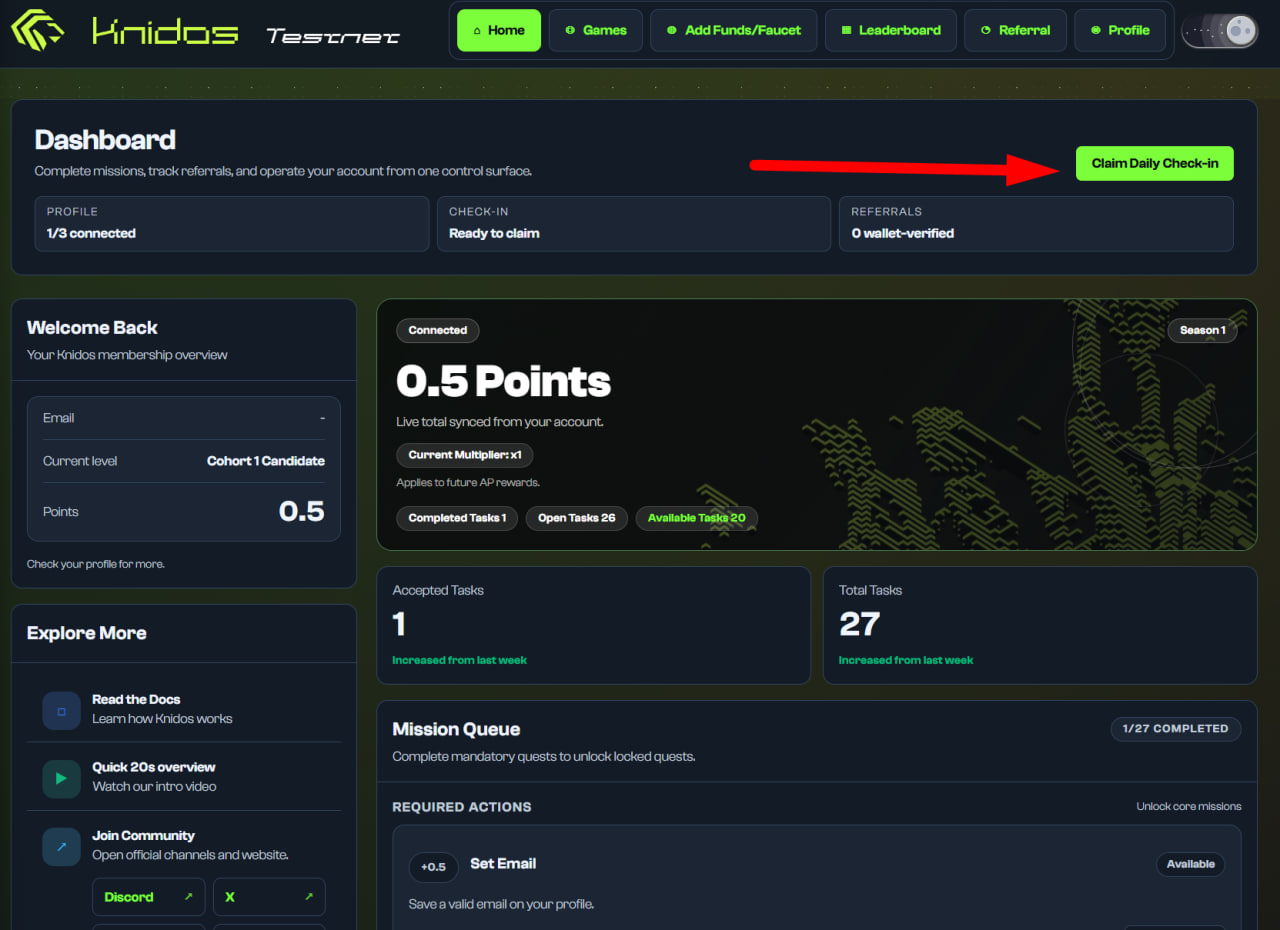This screenshot has height=930, width=1280.
Task: Click Claim Daily Check-in button
Action: coord(1155,163)
